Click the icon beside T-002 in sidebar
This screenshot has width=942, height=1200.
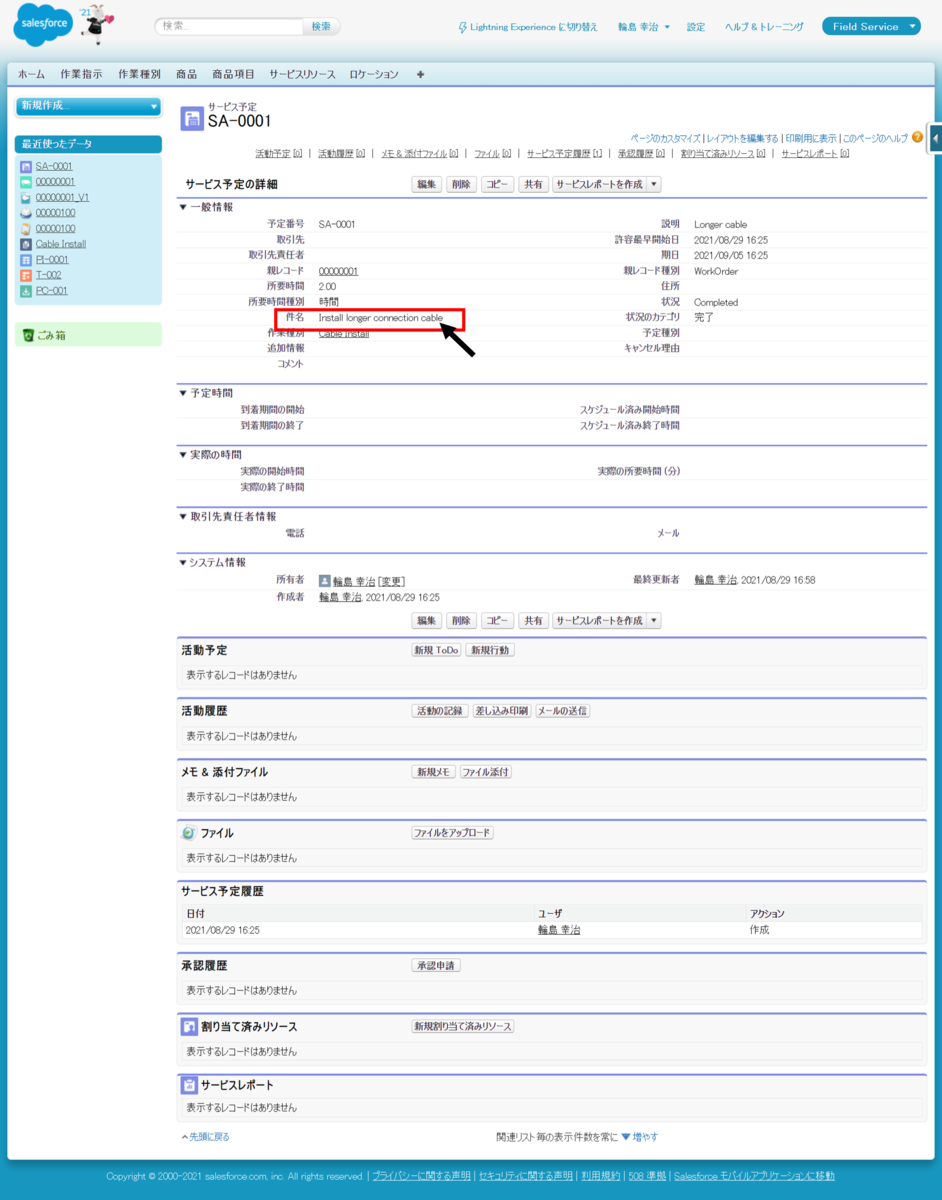pos(26,275)
